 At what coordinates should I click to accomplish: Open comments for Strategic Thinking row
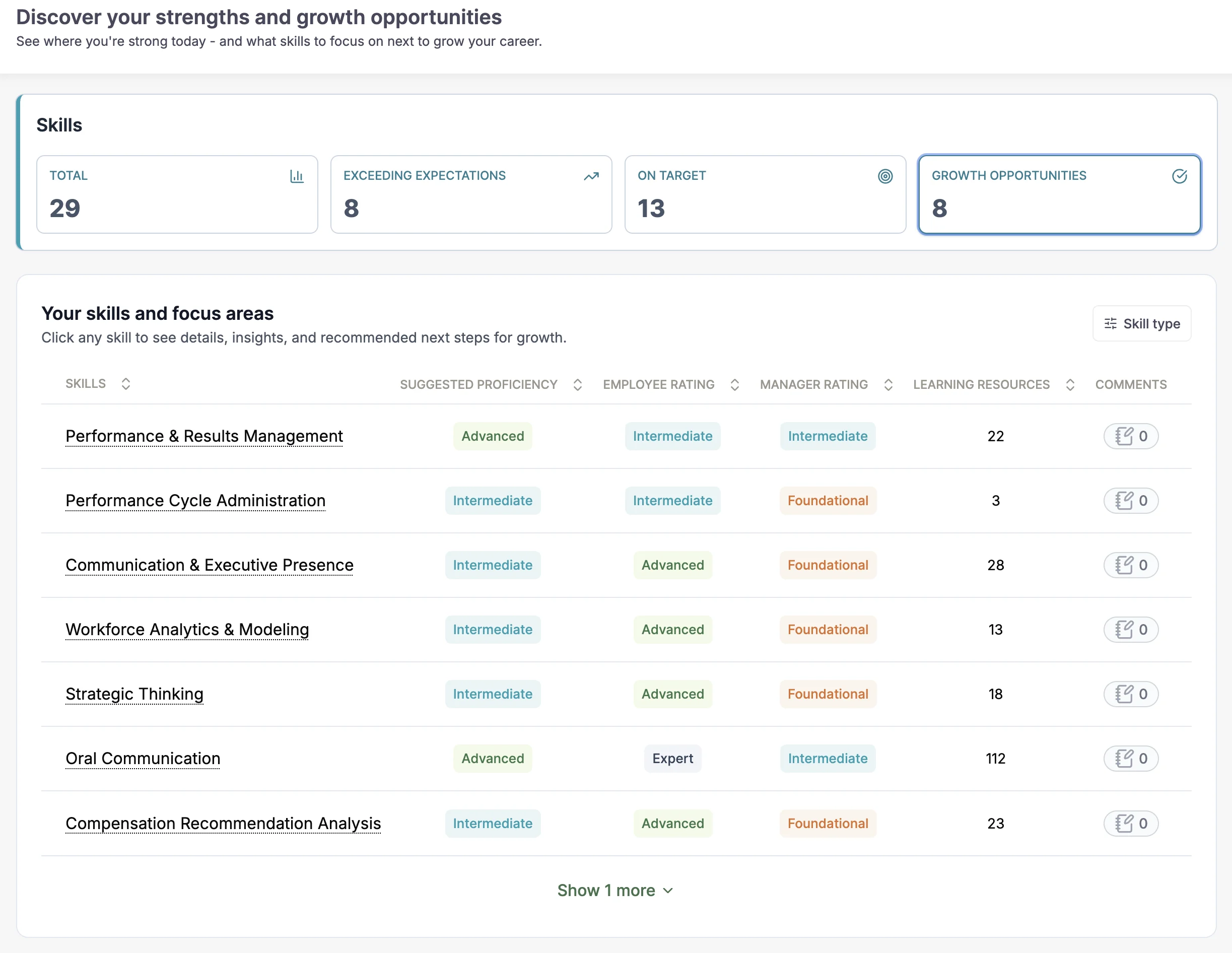pos(1131,694)
